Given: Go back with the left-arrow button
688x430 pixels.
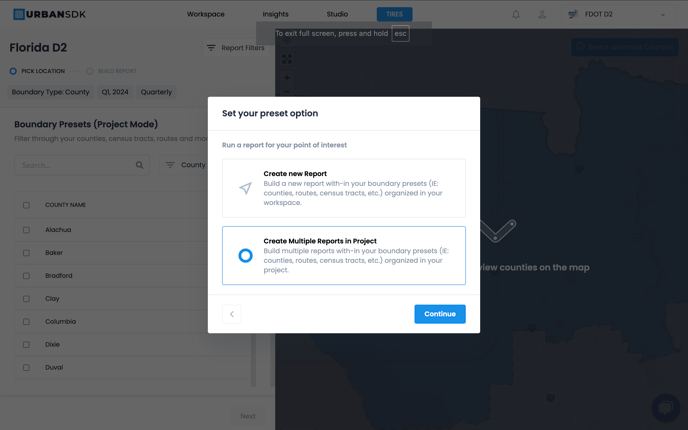Looking at the screenshot, I should (x=232, y=314).
